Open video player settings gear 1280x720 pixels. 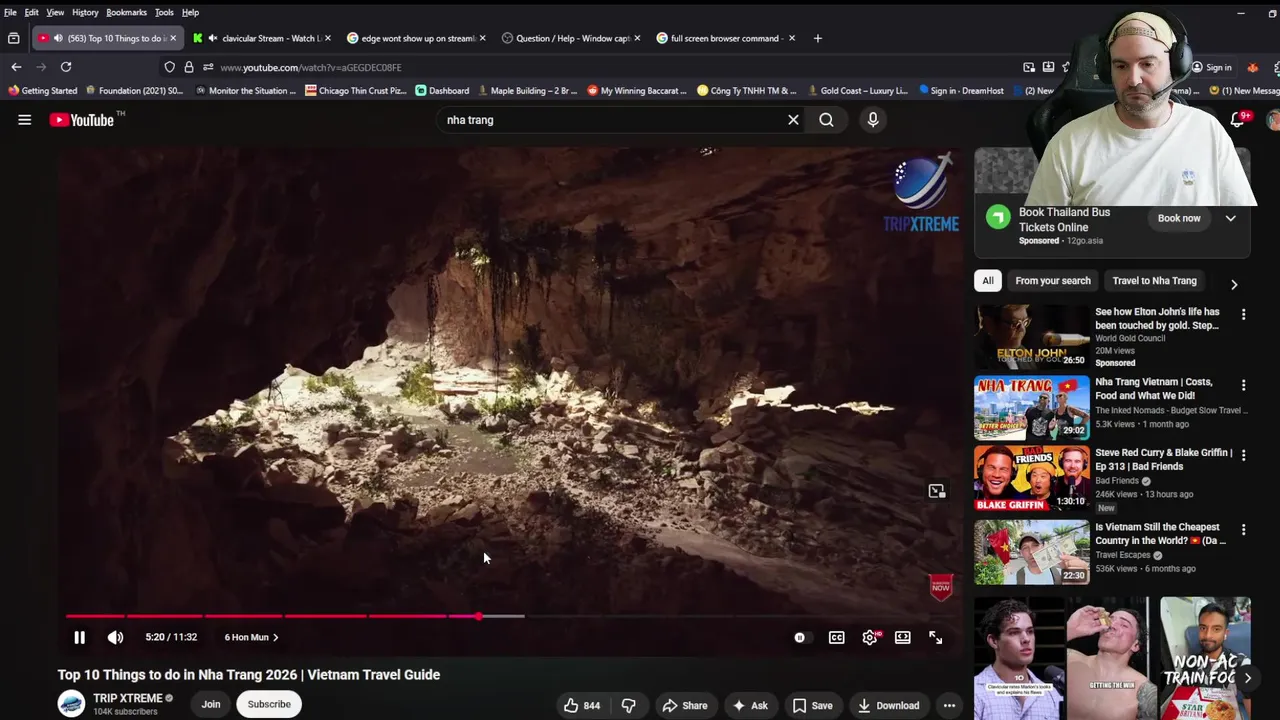[x=870, y=637]
